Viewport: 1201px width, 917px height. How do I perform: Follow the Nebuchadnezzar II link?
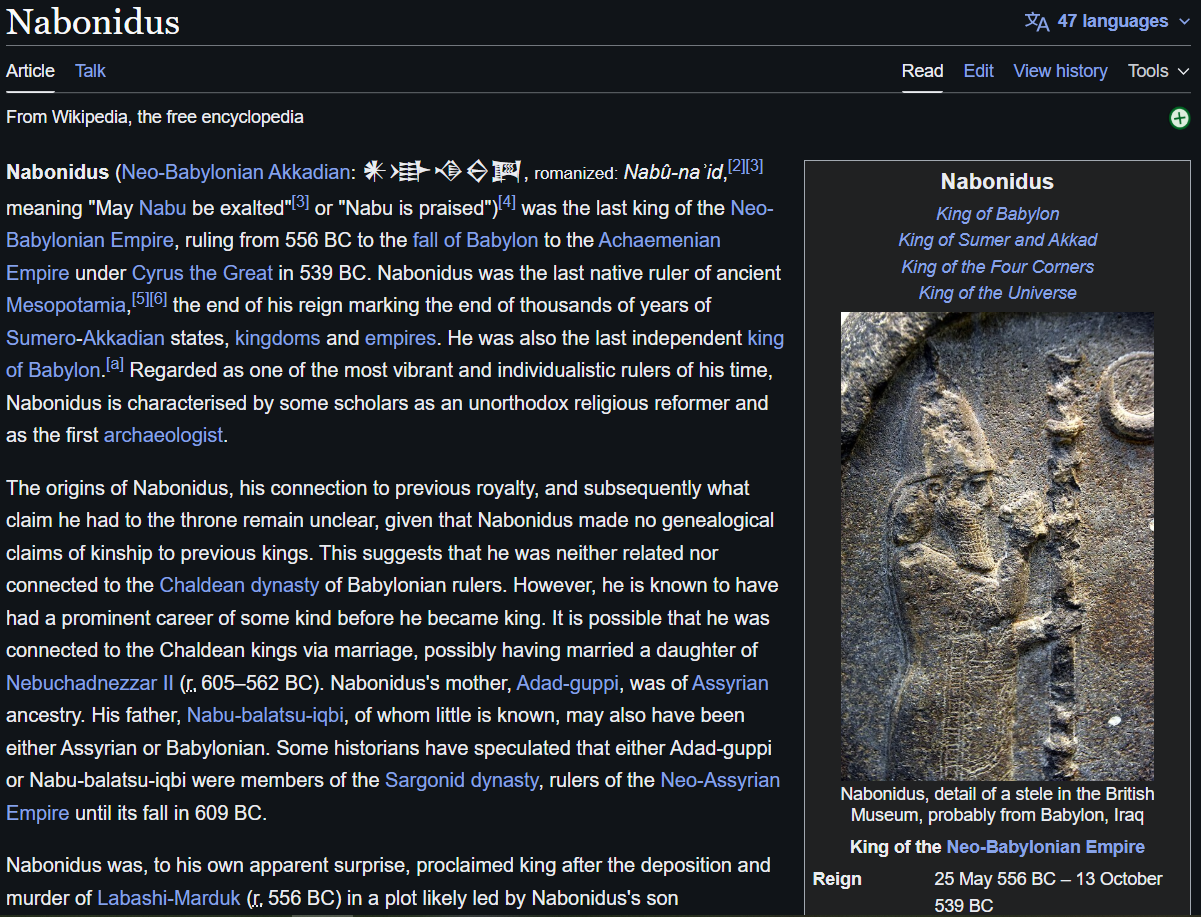(x=90, y=683)
